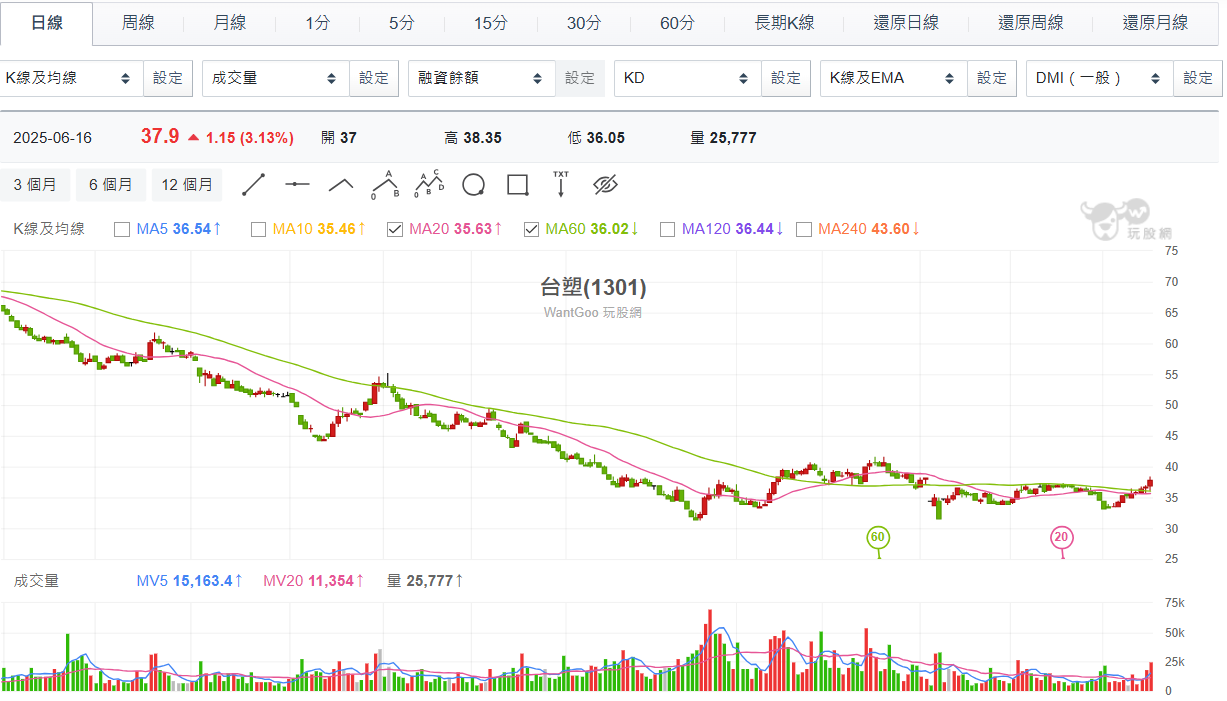Switch to the 周線 weekly chart tab
1227x701 pixels.
pyautogui.click(x=138, y=22)
